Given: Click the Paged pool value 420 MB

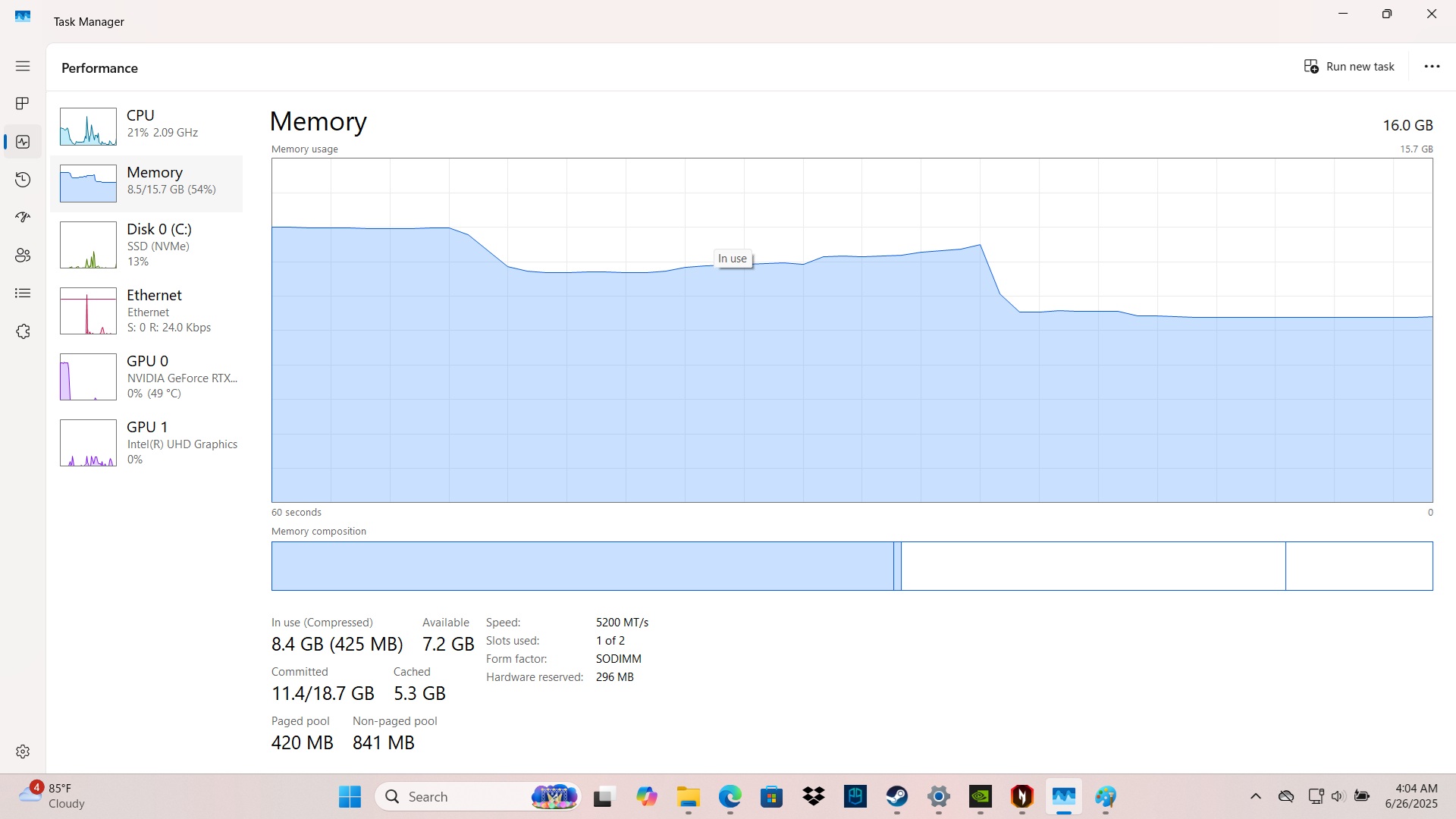Looking at the screenshot, I should 303,743.
